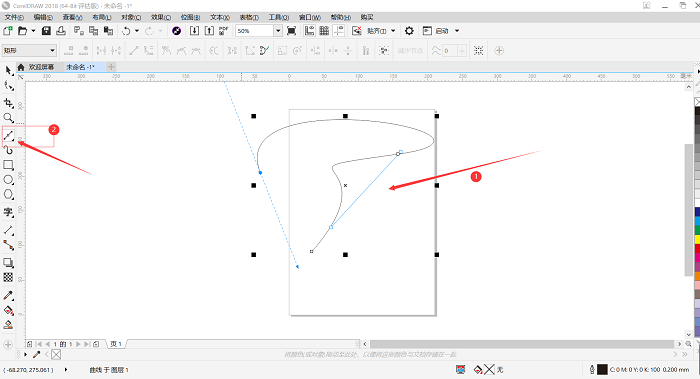This screenshot has height=379, width=700.
Task: Select the Crop tool
Action: tap(8, 103)
